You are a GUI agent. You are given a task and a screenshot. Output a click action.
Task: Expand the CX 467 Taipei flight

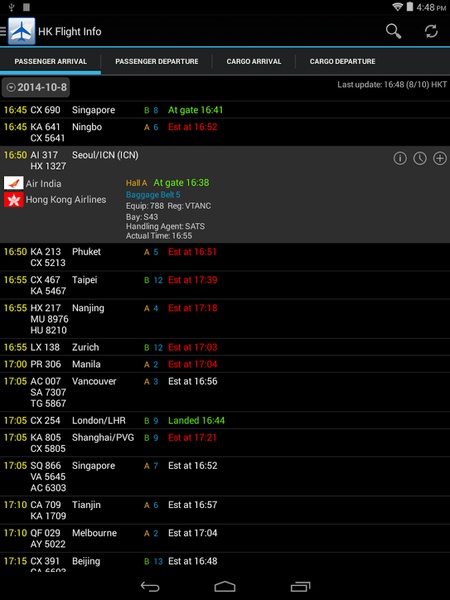(x=225, y=285)
